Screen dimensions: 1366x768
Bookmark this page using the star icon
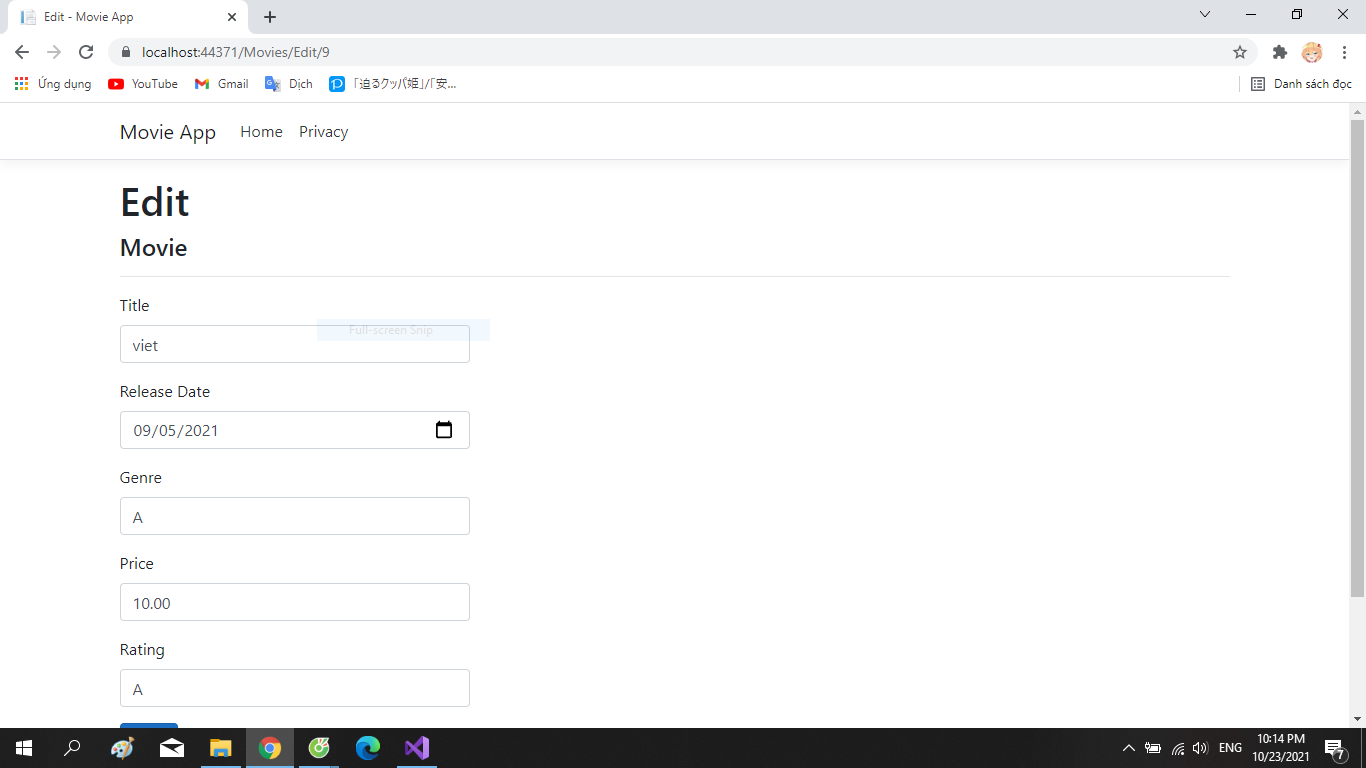1240,51
